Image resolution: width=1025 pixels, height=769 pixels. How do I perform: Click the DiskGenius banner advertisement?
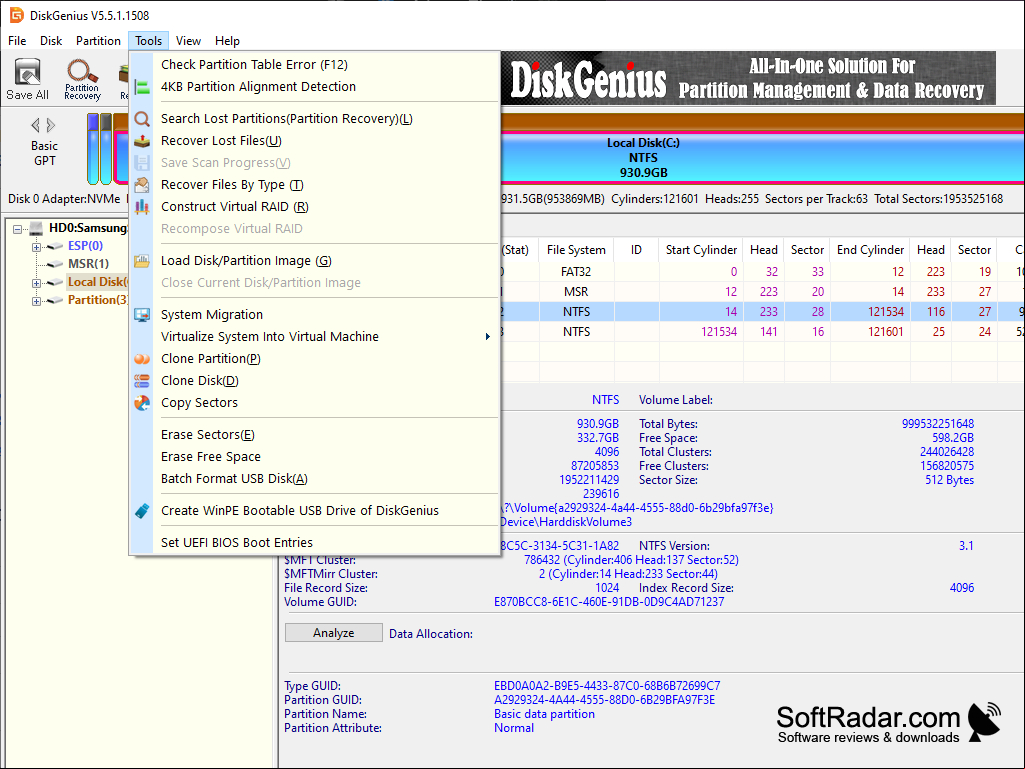(748, 78)
